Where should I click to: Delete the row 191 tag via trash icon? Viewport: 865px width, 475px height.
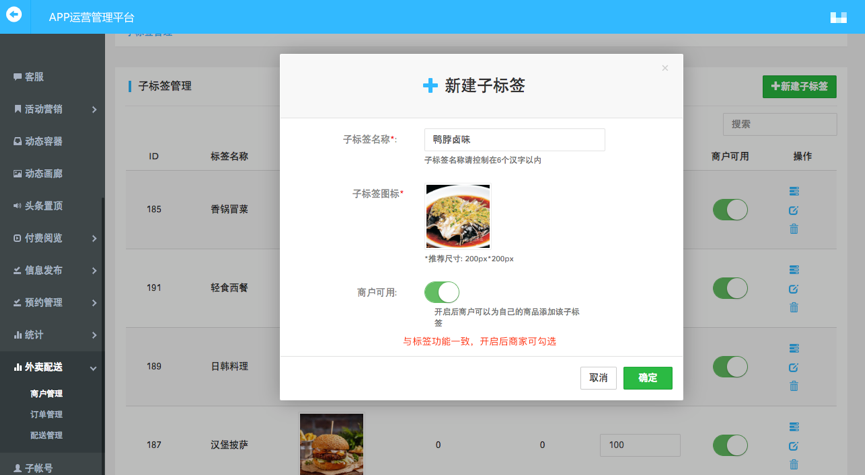click(794, 307)
